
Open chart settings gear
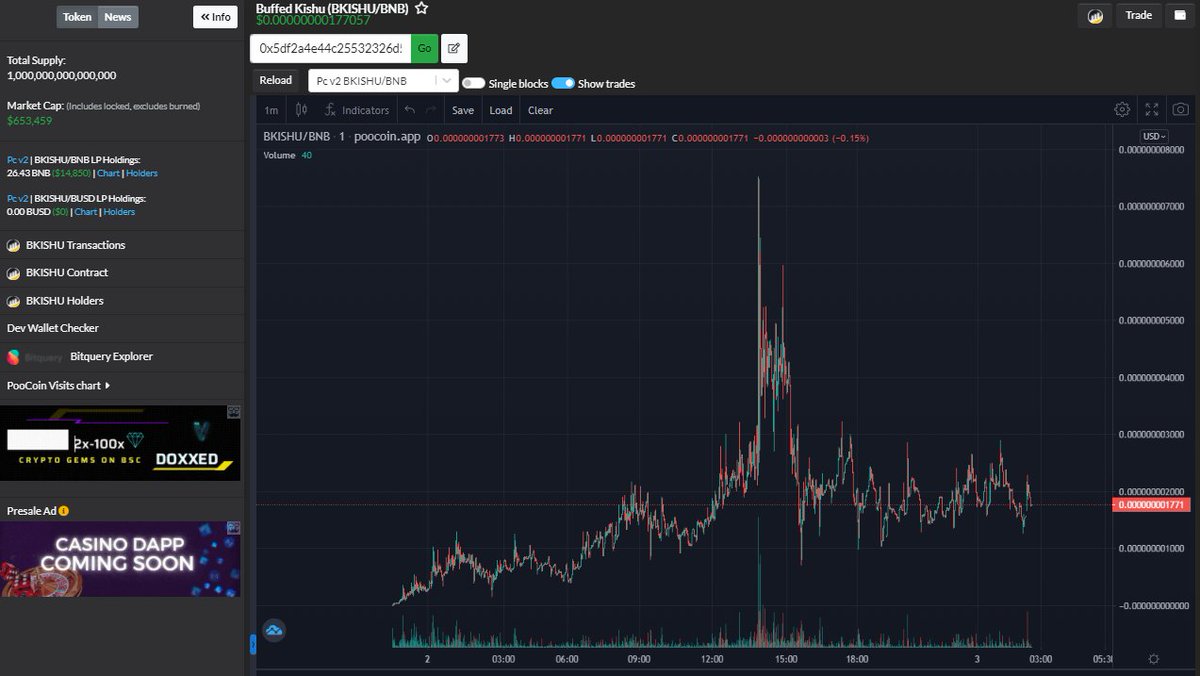[1122, 110]
